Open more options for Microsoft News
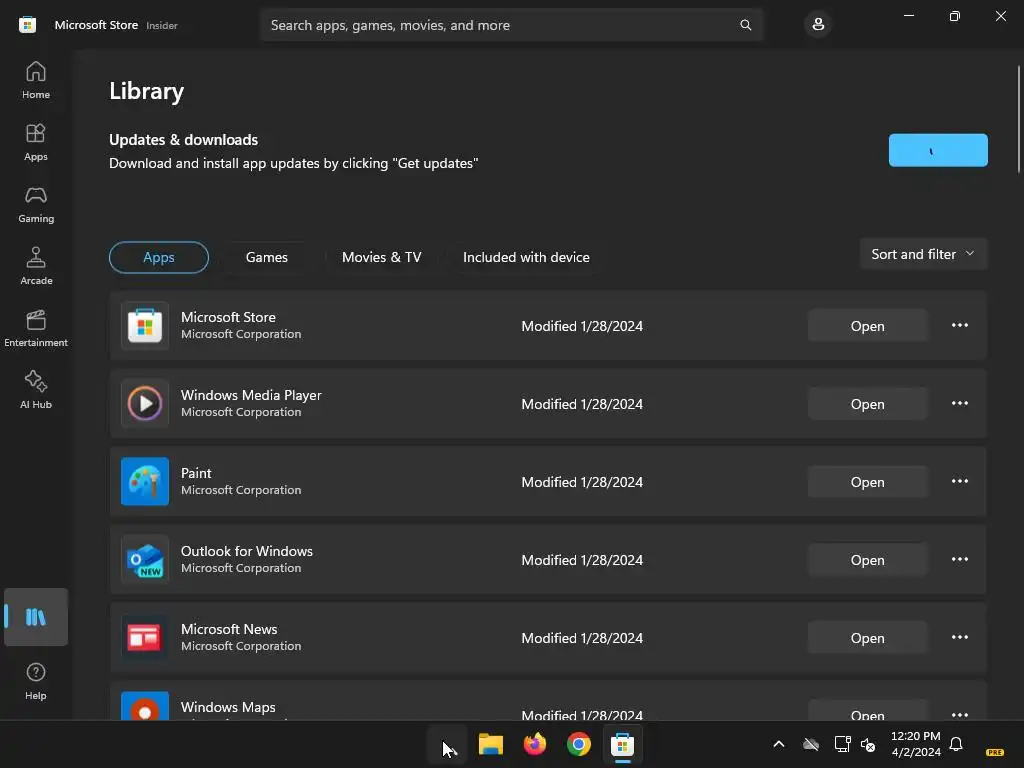Image resolution: width=1024 pixels, height=768 pixels. 959,637
